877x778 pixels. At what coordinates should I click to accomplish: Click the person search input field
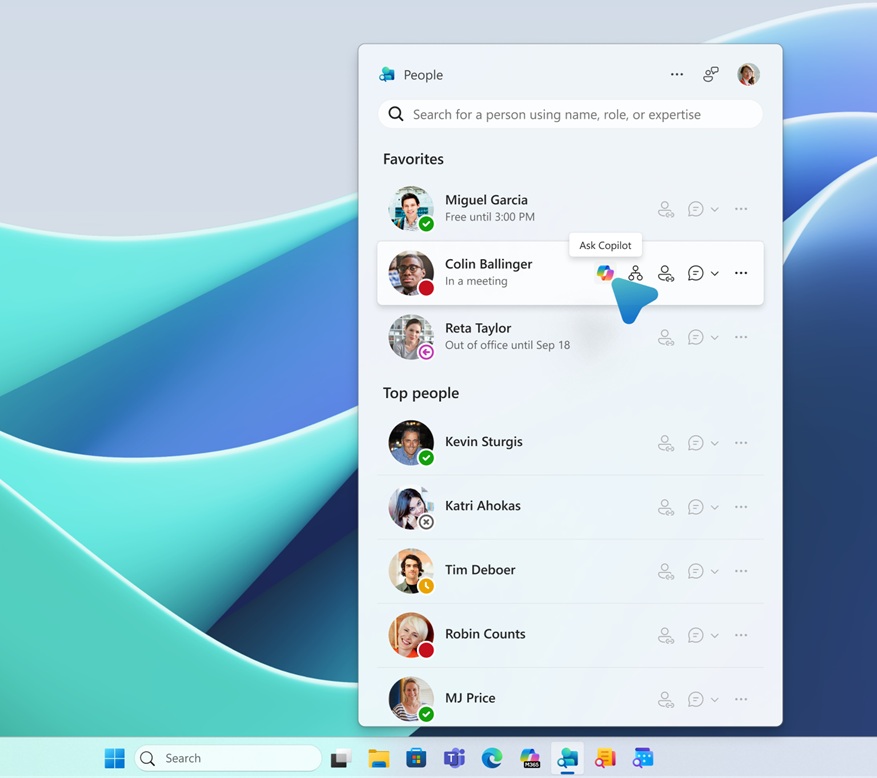pyautogui.click(x=570, y=114)
